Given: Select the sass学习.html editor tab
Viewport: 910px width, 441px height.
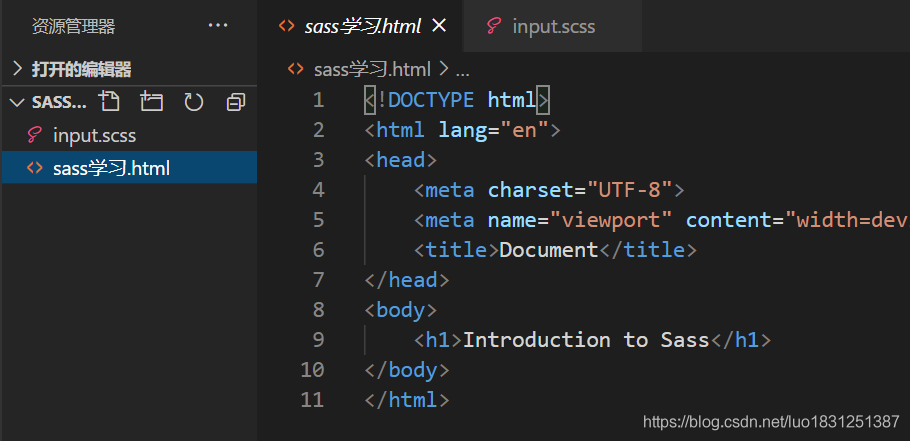Looking at the screenshot, I should point(360,26).
